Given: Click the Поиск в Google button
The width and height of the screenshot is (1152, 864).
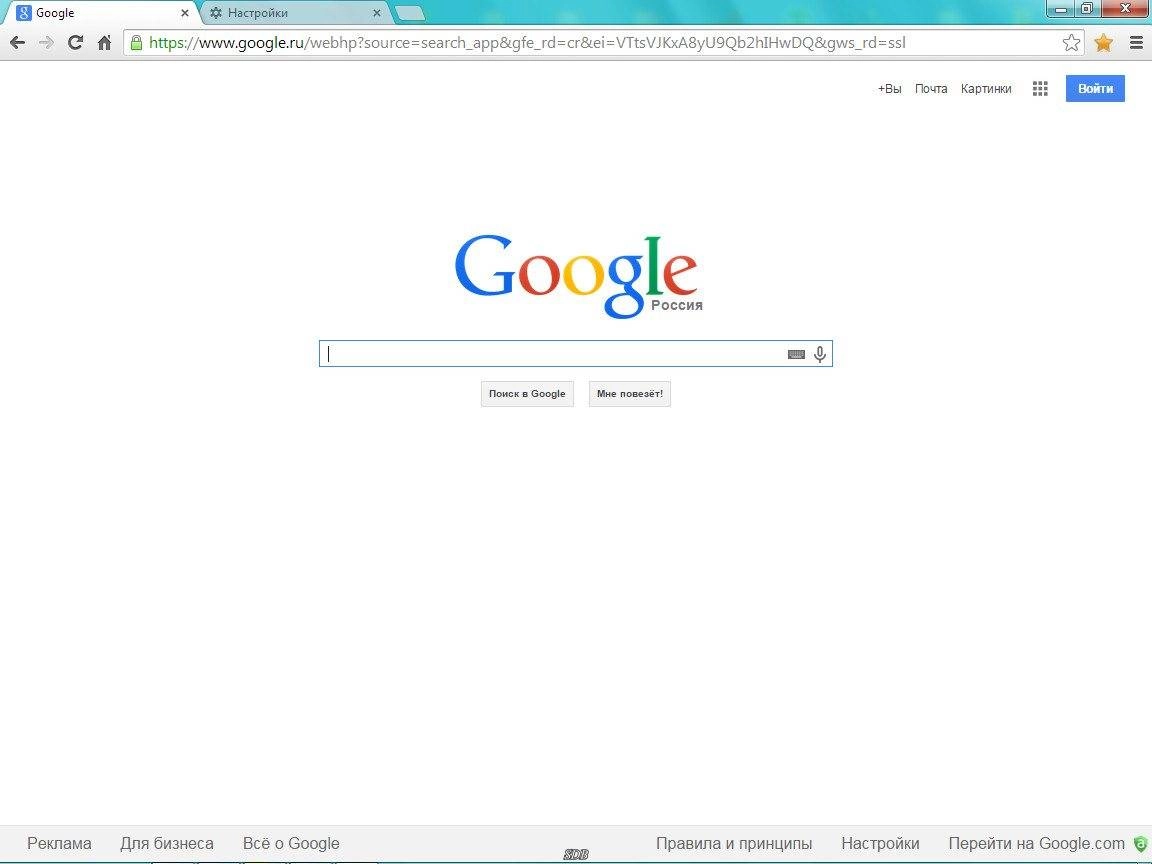Looking at the screenshot, I should click(x=527, y=394).
